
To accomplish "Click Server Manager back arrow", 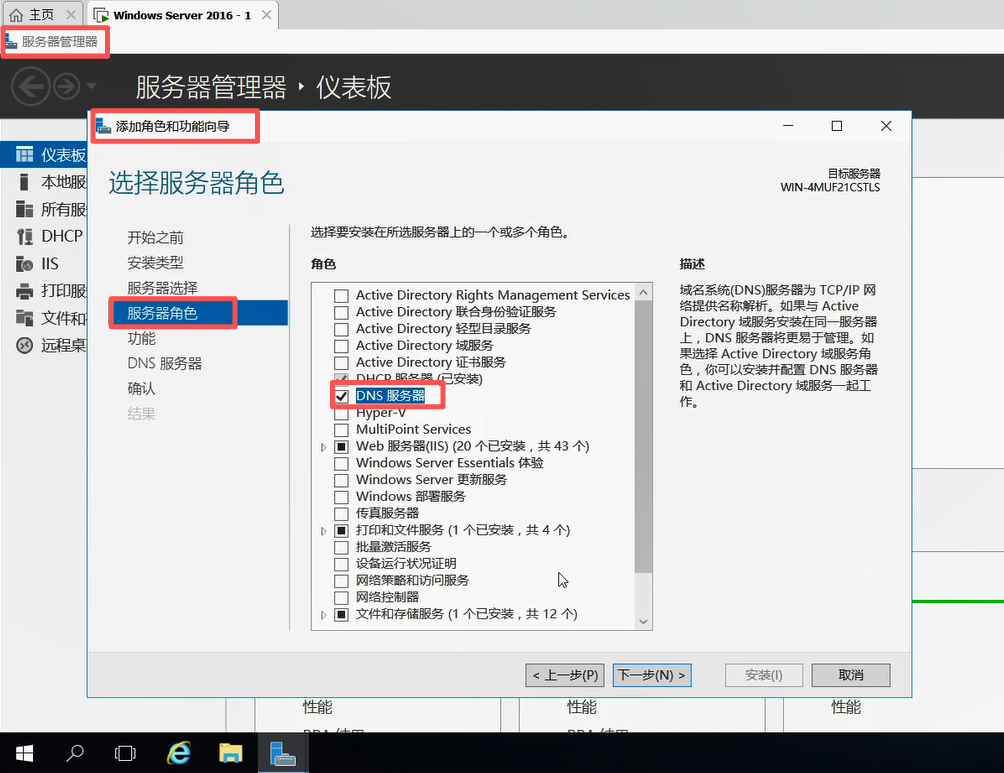I will point(30,86).
